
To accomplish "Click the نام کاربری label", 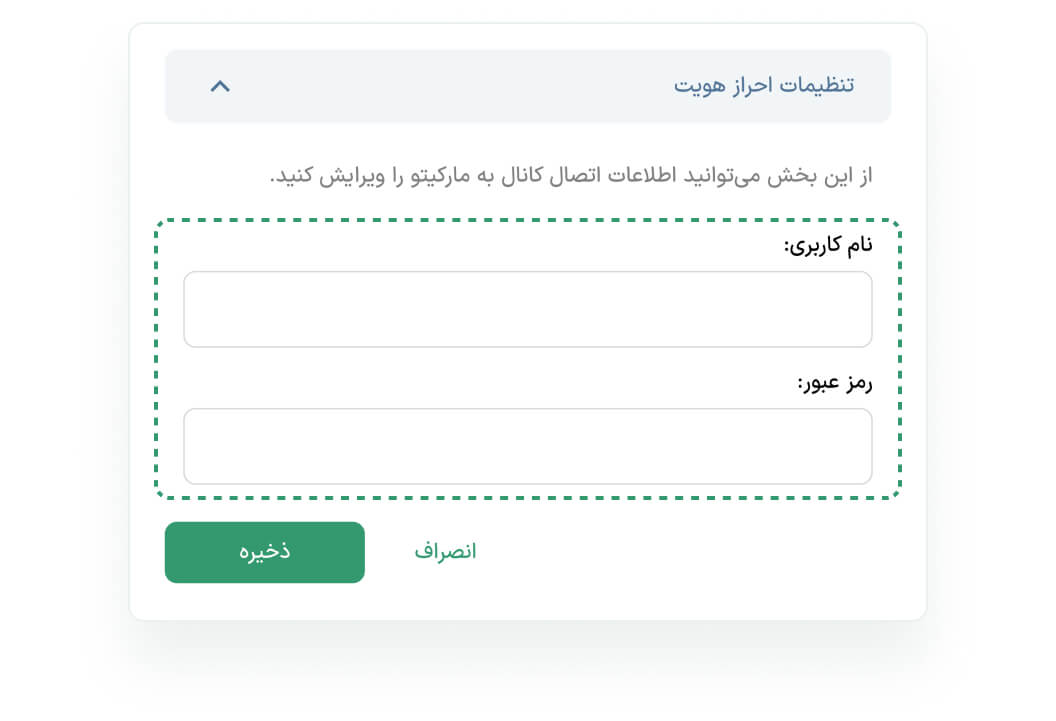I will pos(827,245).
